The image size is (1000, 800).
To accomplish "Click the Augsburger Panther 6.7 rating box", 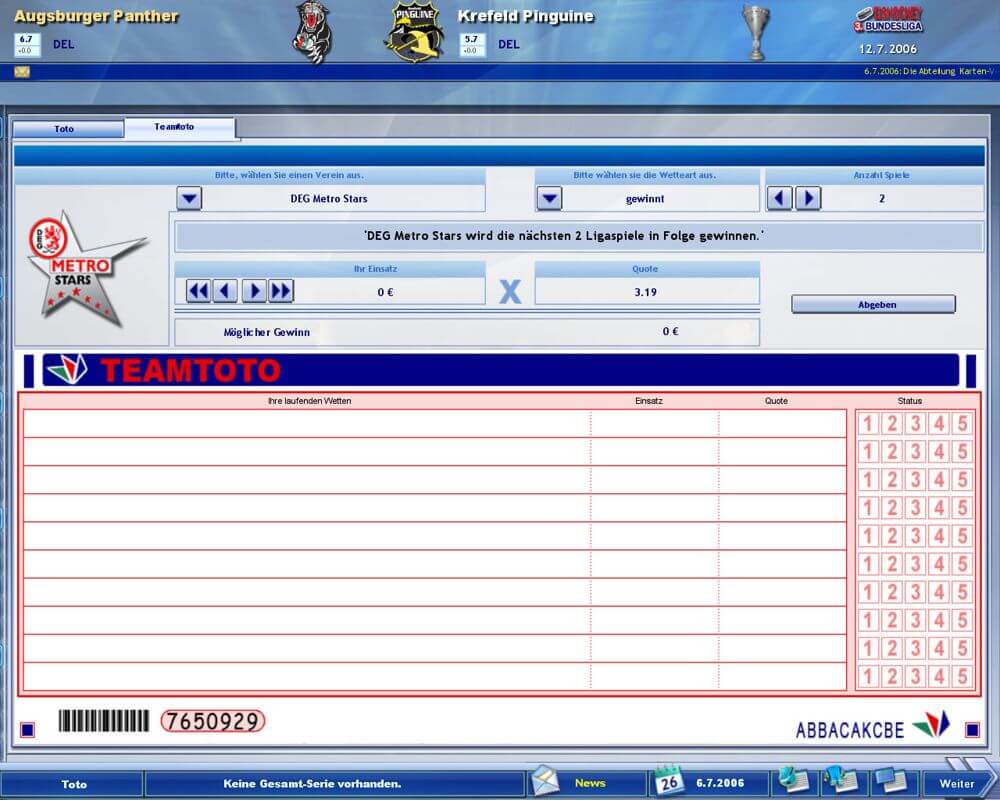I will (x=27, y=45).
